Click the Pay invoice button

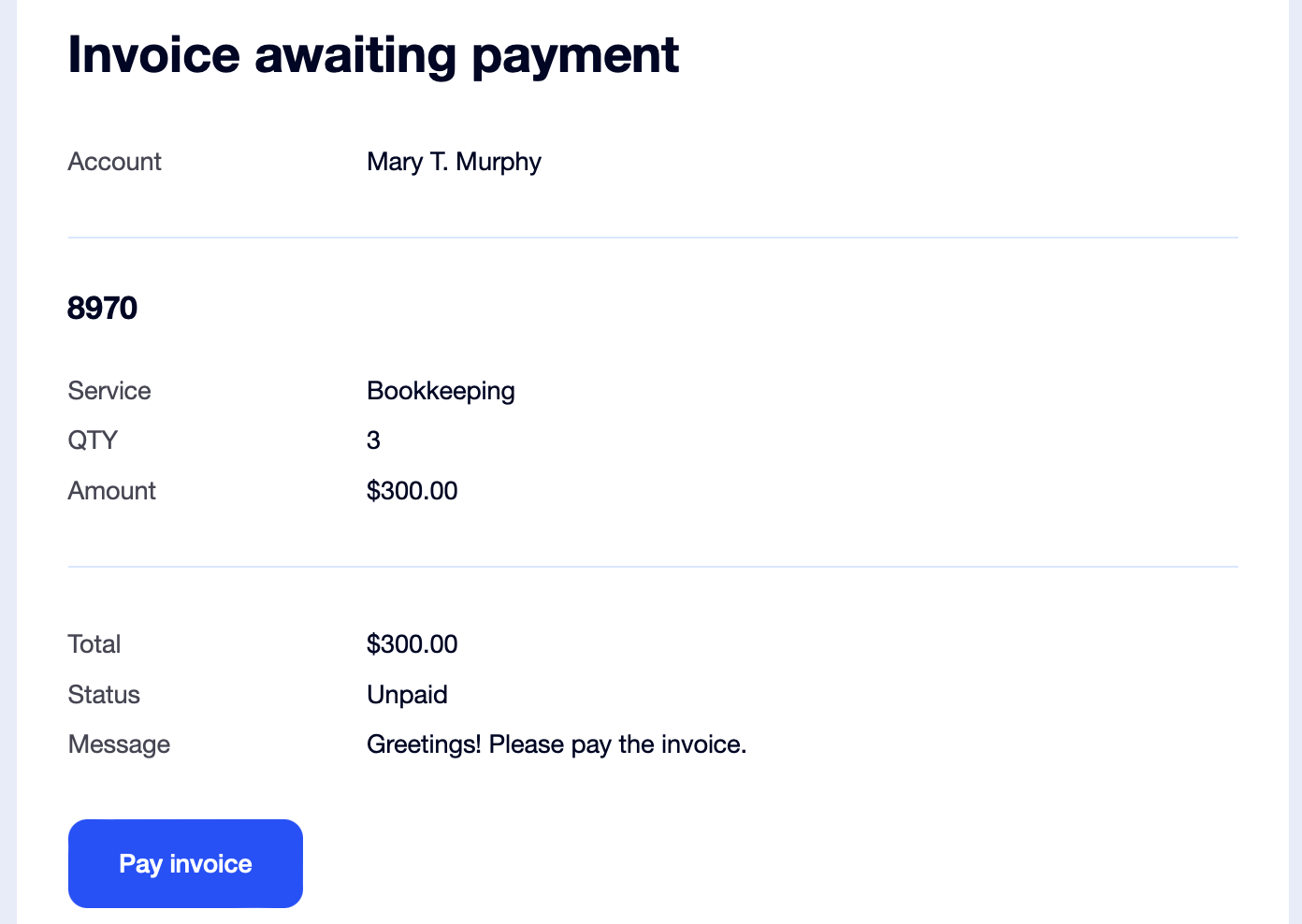[185, 863]
